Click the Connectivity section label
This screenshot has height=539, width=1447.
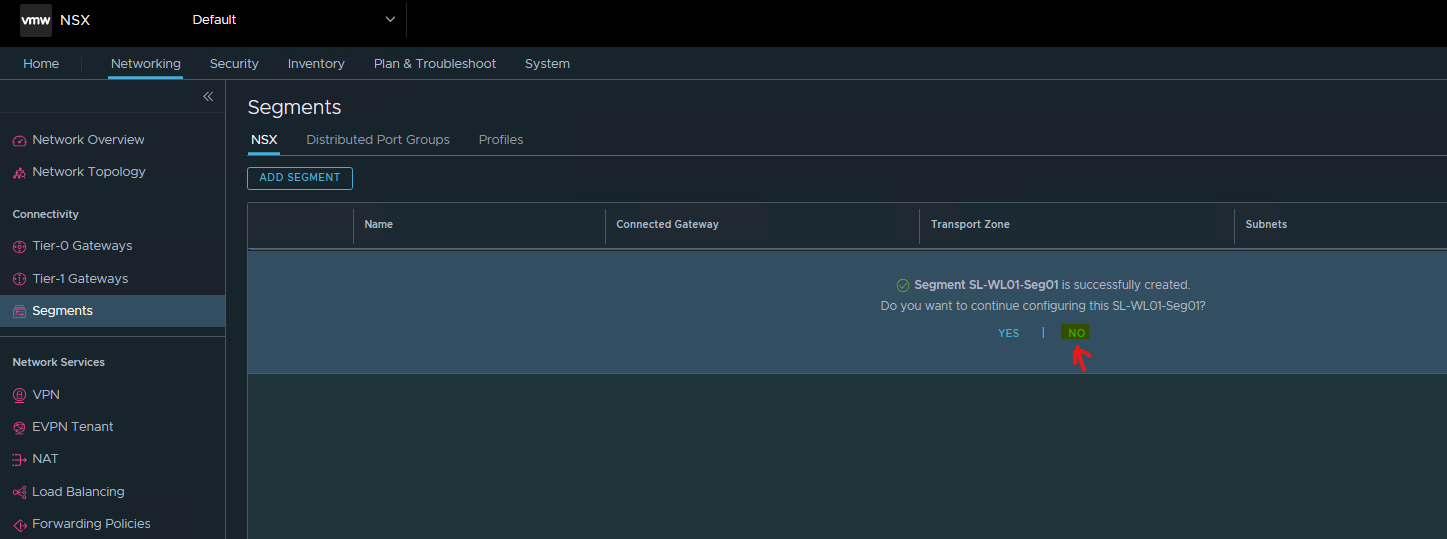point(45,214)
